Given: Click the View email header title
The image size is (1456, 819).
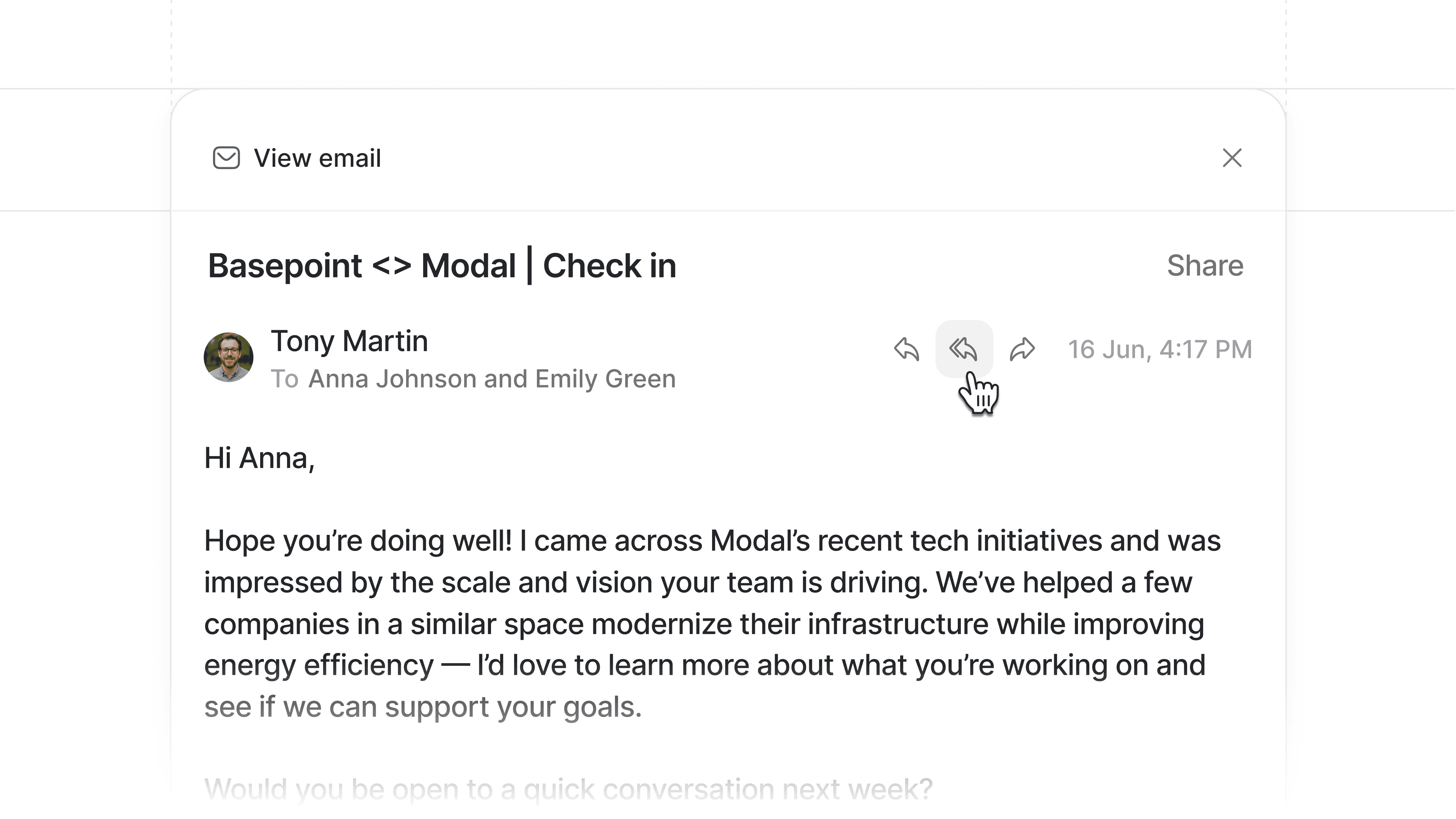Looking at the screenshot, I should click(317, 158).
